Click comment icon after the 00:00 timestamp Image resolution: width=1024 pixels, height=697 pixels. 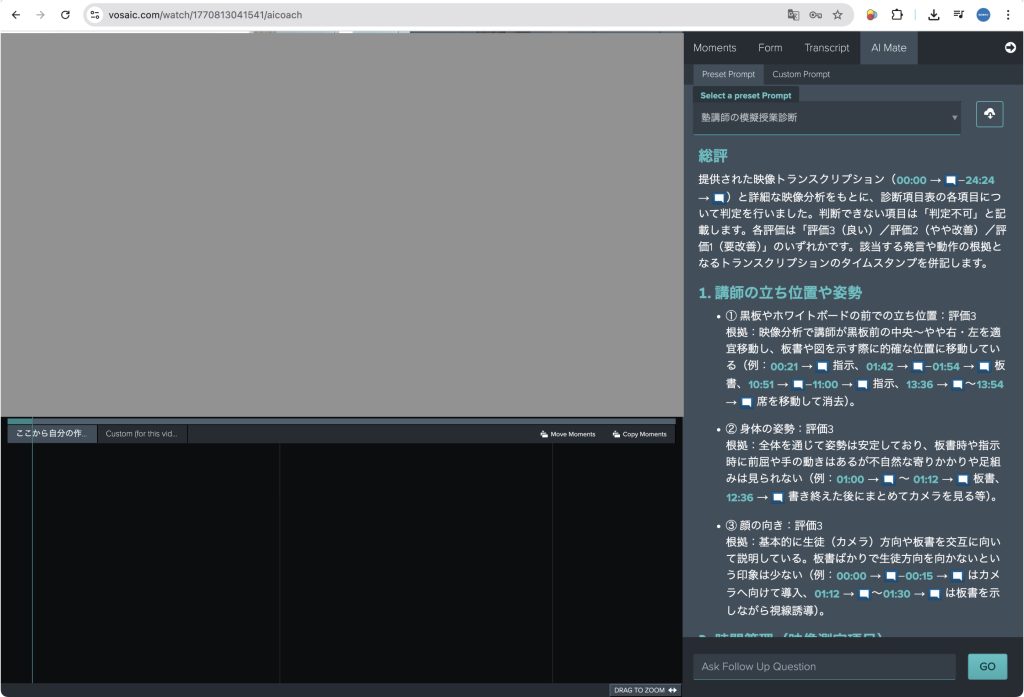tap(950, 180)
